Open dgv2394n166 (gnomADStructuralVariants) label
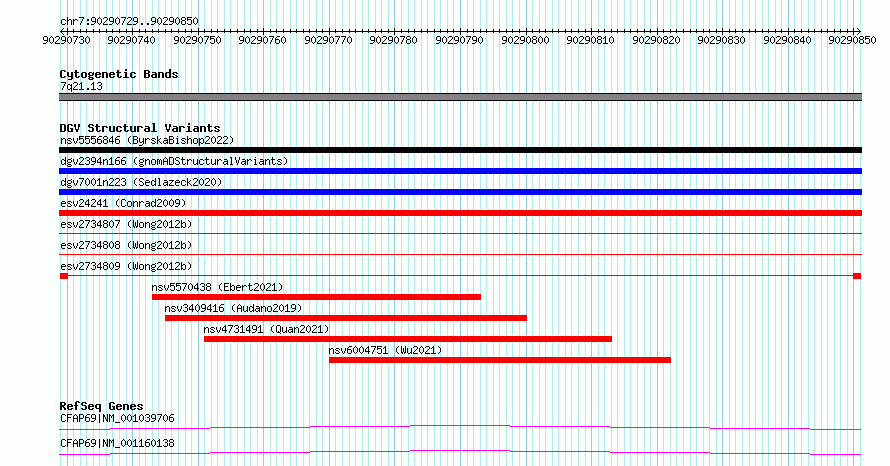Viewport: 890px width, 466px height. pyautogui.click(x=174, y=161)
